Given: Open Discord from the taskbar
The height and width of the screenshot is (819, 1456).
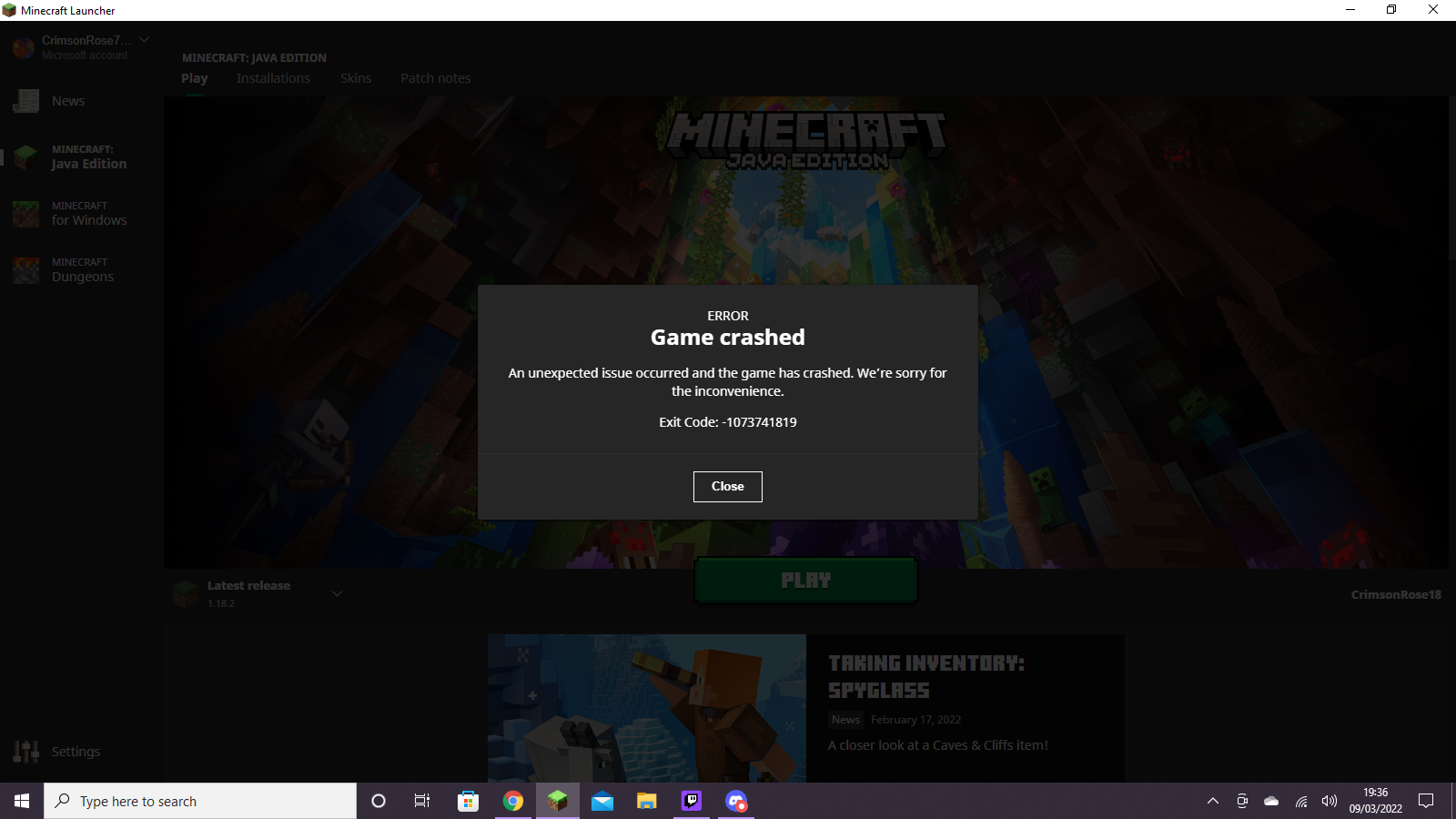Looking at the screenshot, I should coord(736,801).
